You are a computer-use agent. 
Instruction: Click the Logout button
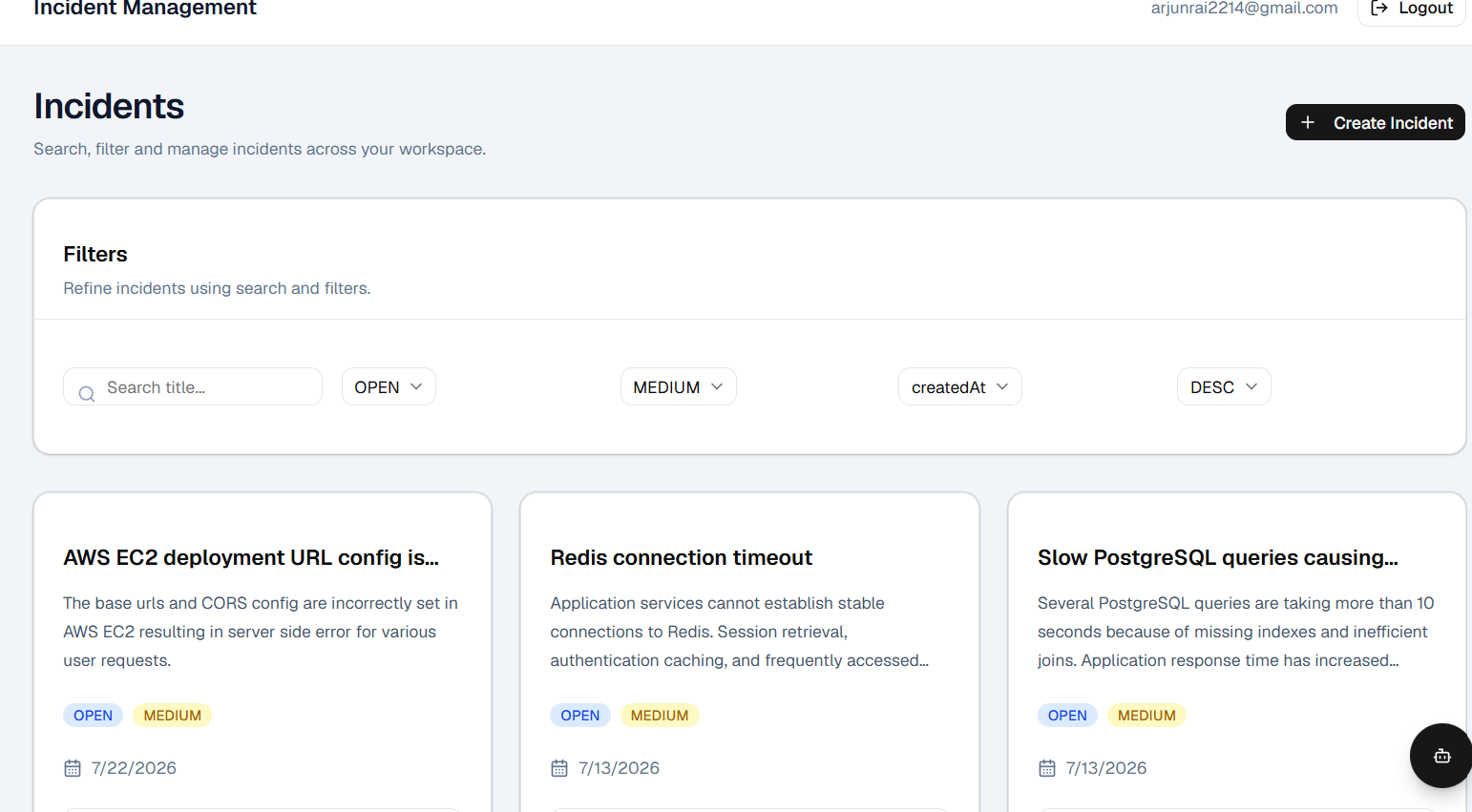pyautogui.click(x=1411, y=9)
